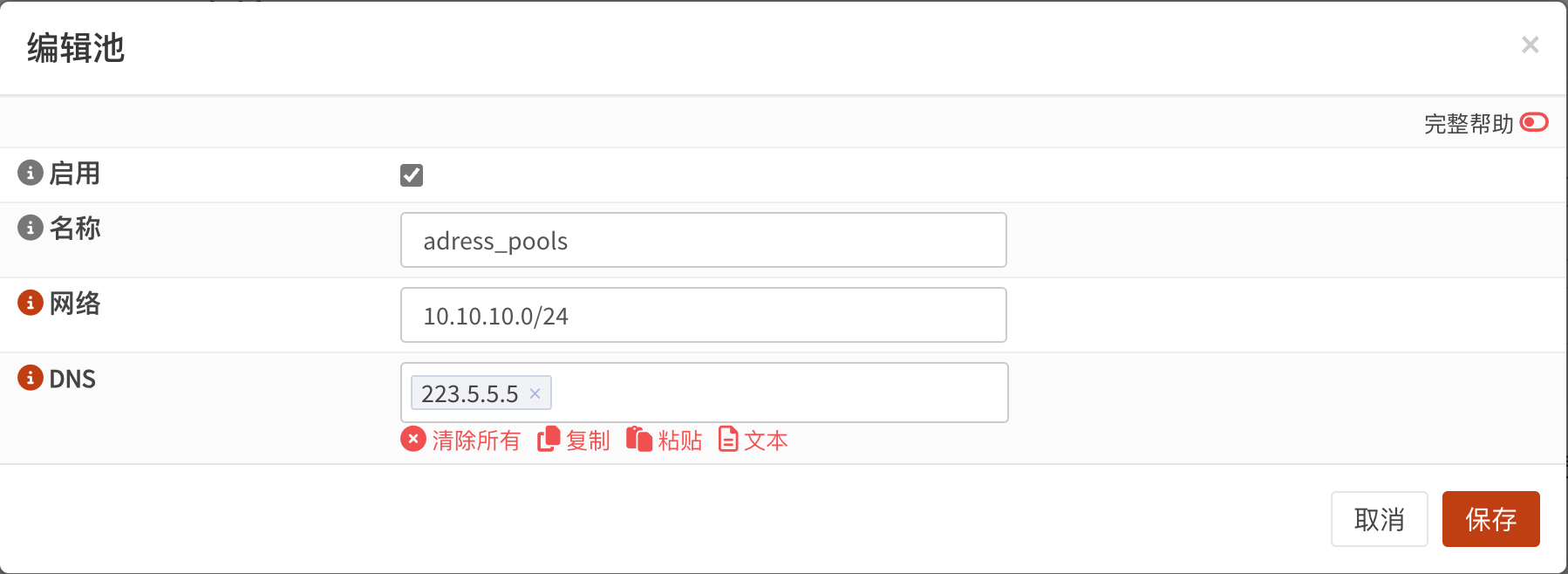
Task: Toggle the 完整帮助 switch
Action: pos(1534,122)
